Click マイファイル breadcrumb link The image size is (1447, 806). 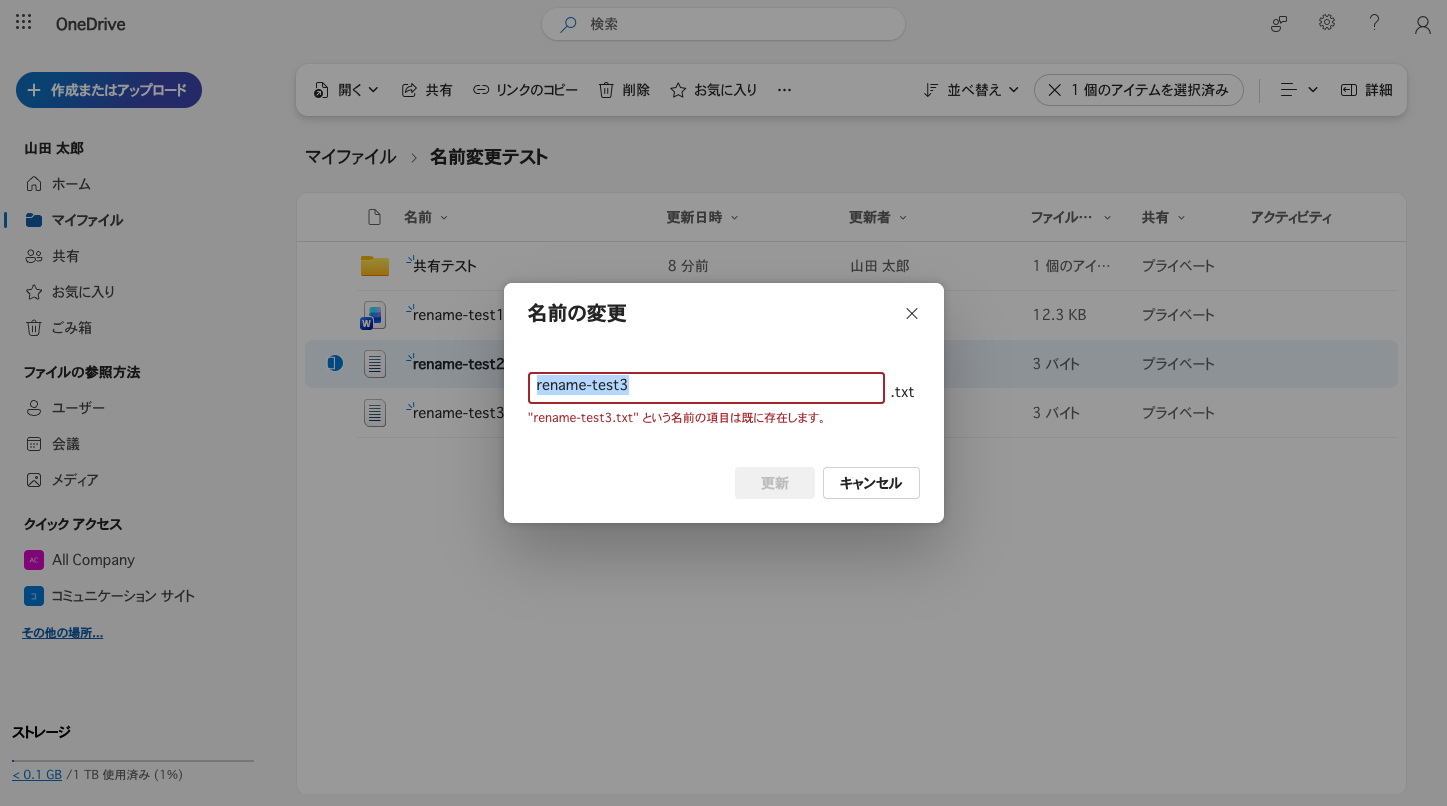[x=351, y=157]
